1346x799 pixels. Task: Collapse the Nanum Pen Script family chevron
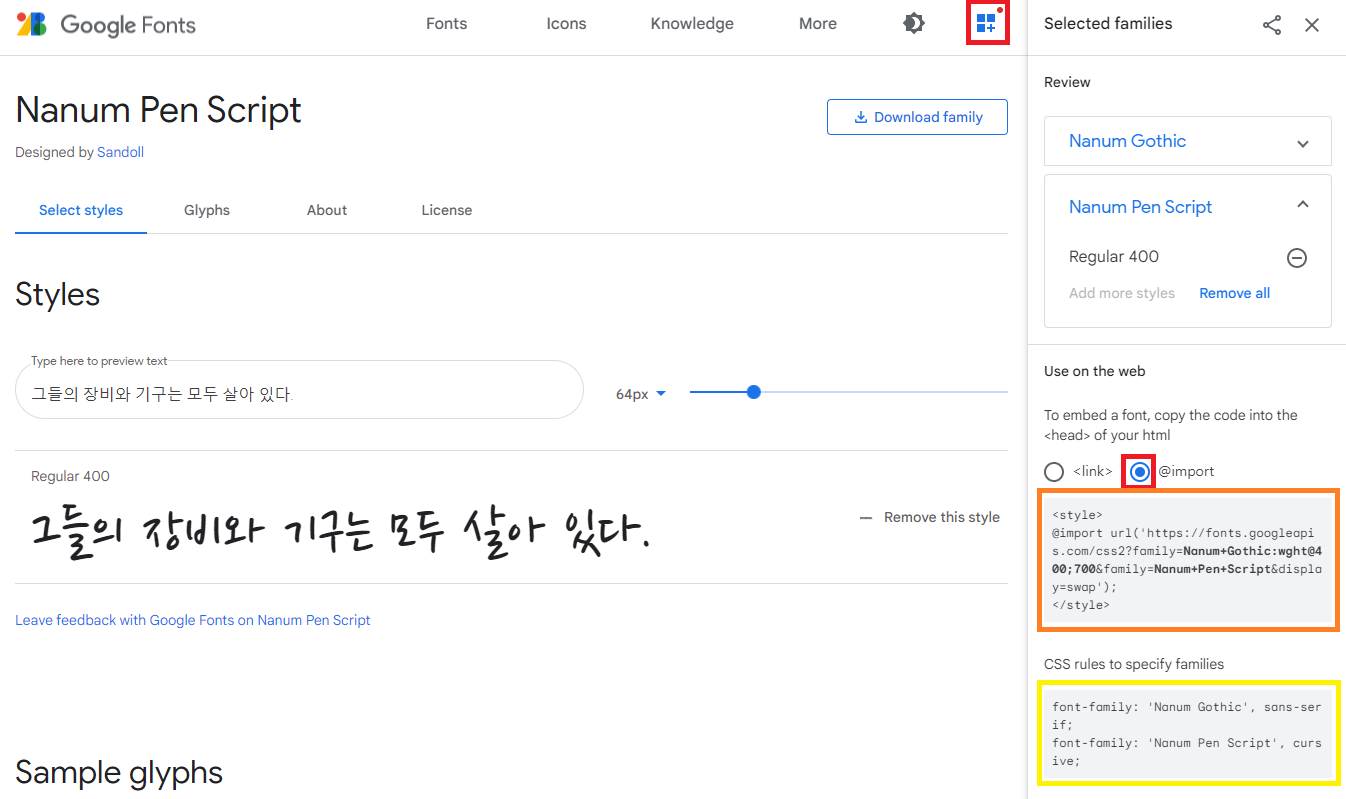pyautogui.click(x=1302, y=205)
